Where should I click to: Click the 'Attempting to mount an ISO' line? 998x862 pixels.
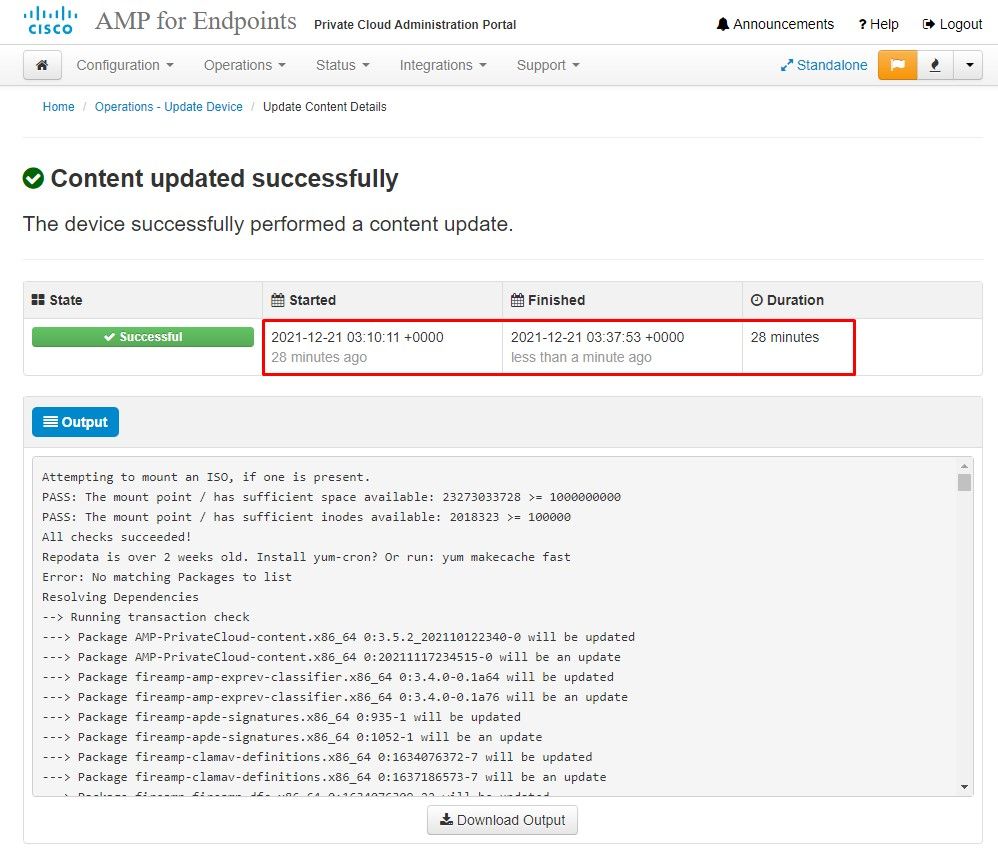tap(206, 477)
